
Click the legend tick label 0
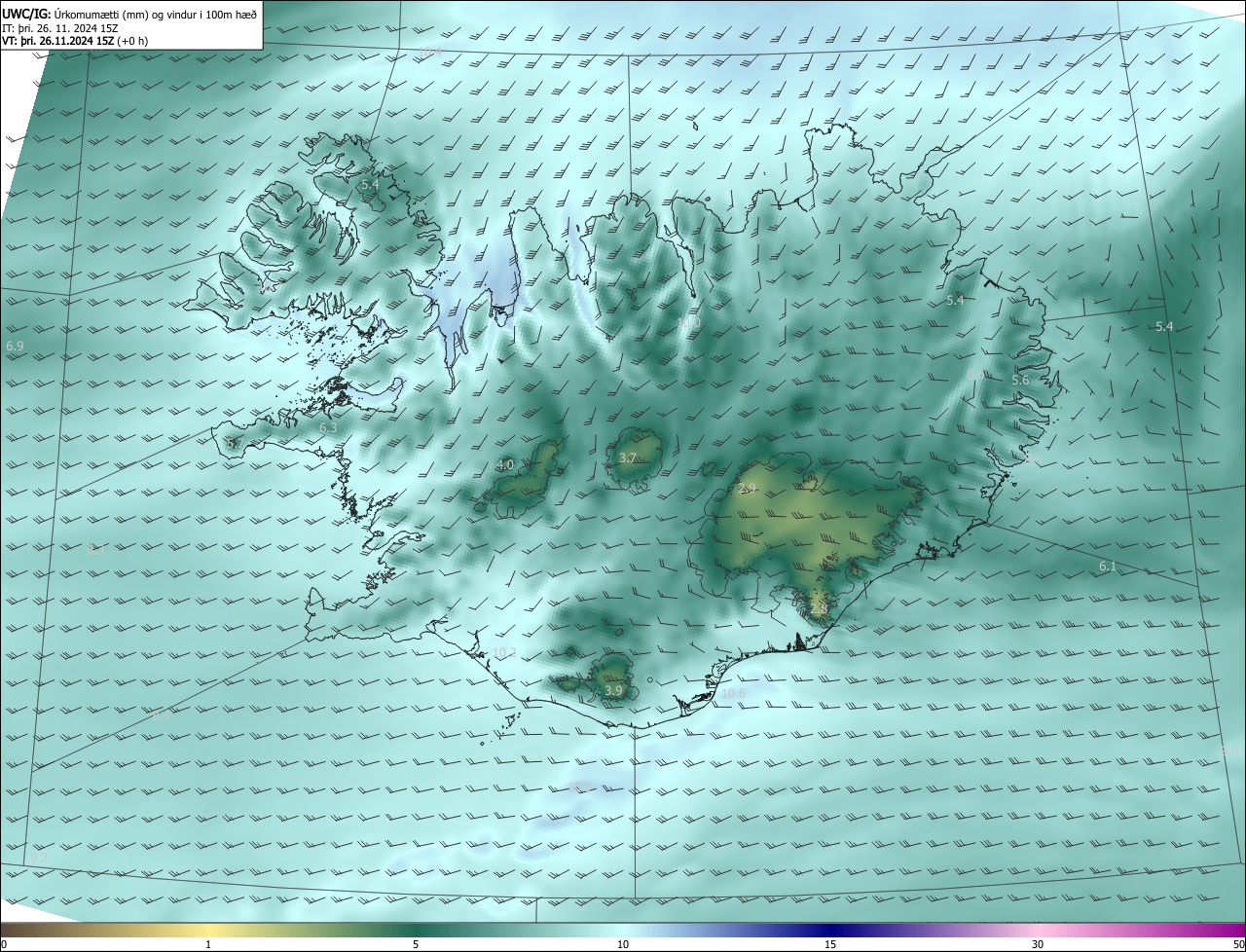coord(3,945)
